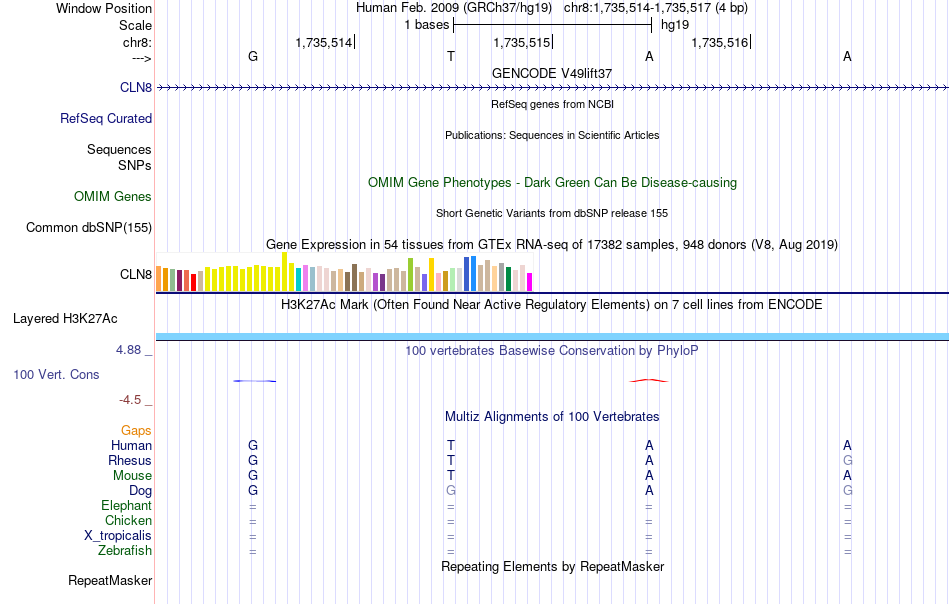Click the 4.88 upper conservation axis value

click(128, 350)
